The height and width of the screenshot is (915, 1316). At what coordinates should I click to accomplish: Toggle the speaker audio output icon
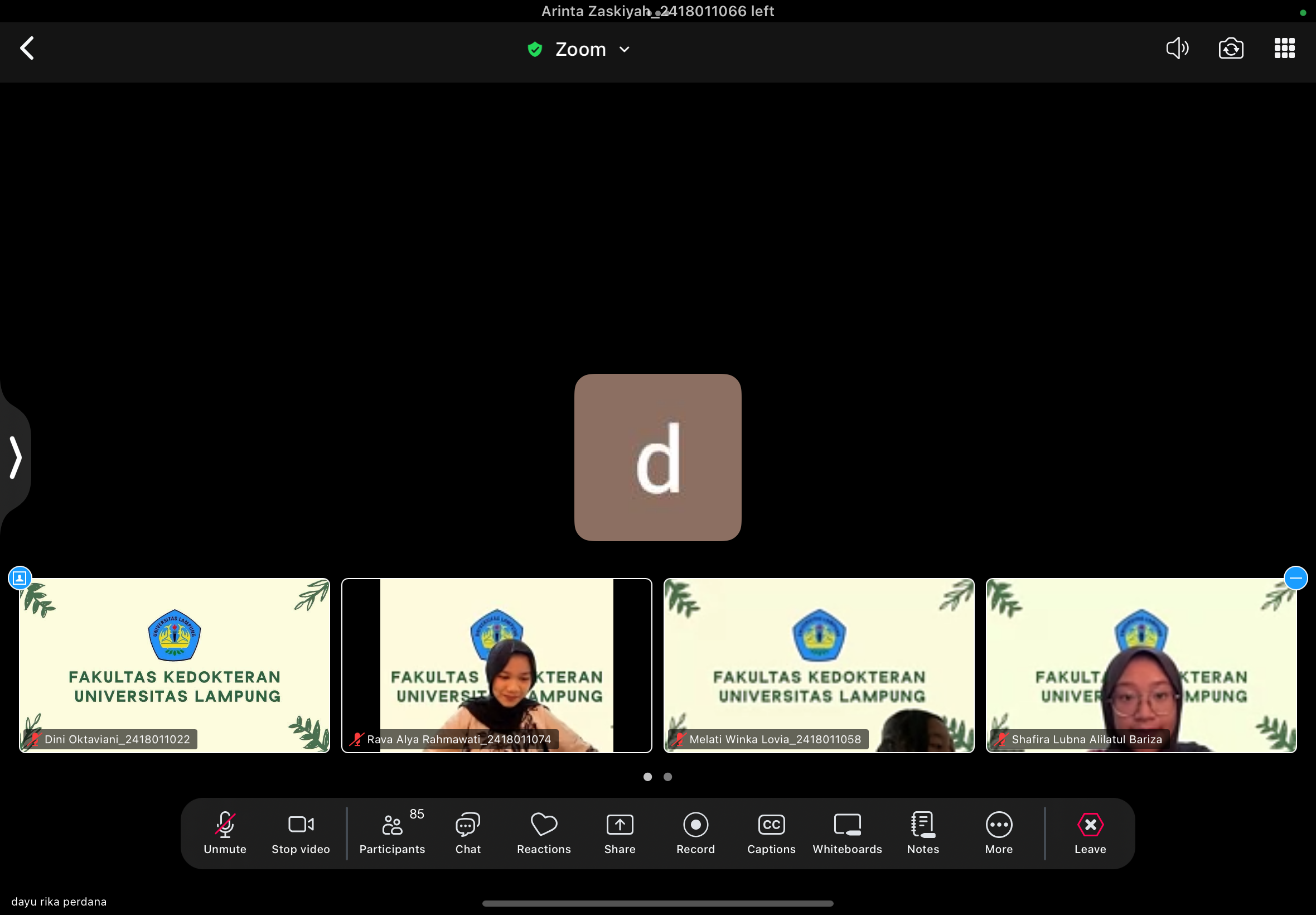point(1177,48)
